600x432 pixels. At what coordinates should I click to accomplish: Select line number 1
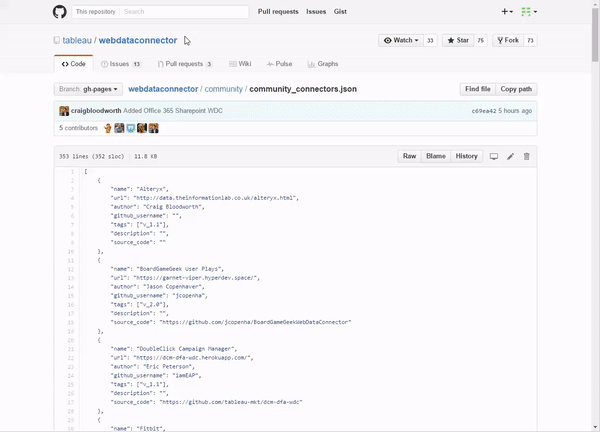[x=72, y=172]
